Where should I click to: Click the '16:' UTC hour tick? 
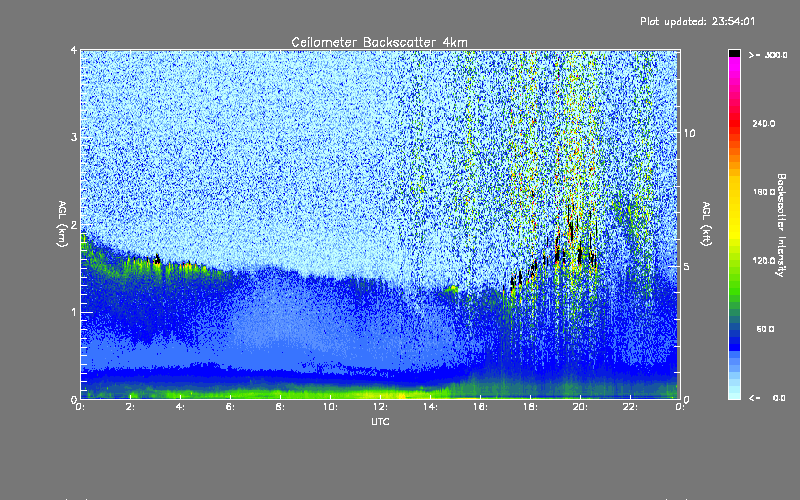(x=480, y=407)
